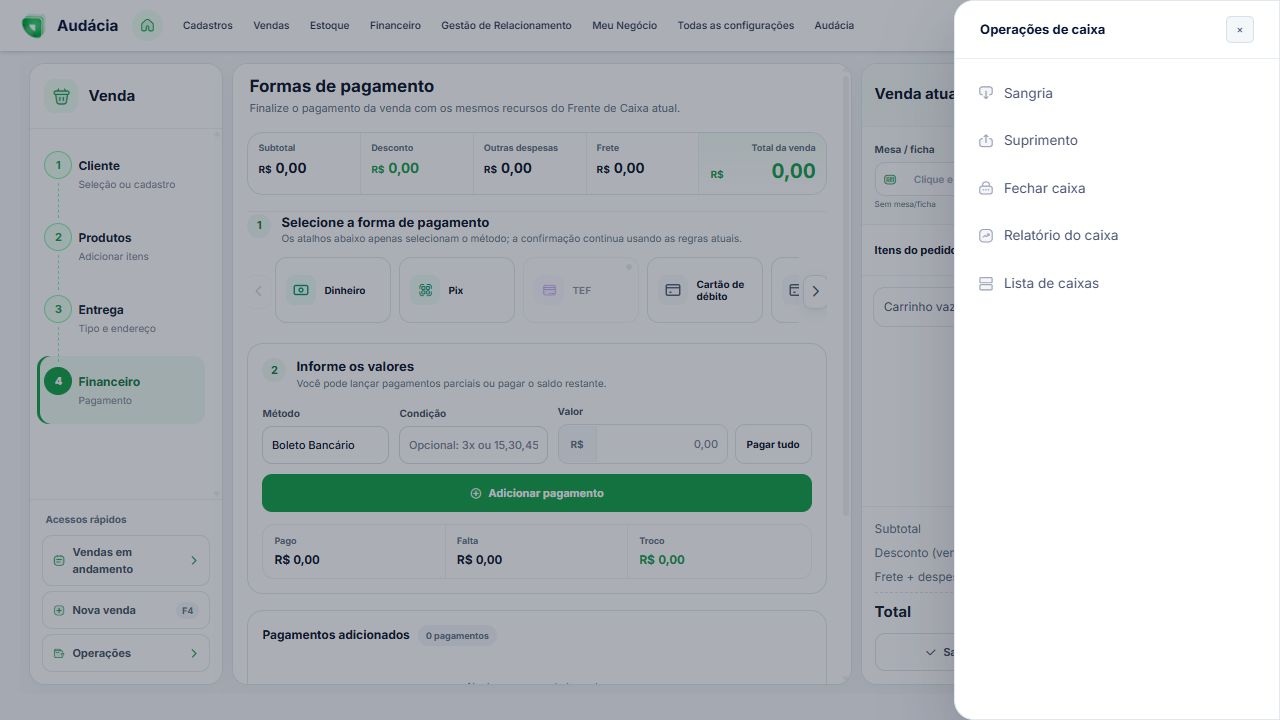Expand Vendas em andamento chevron

coord(194,561)
